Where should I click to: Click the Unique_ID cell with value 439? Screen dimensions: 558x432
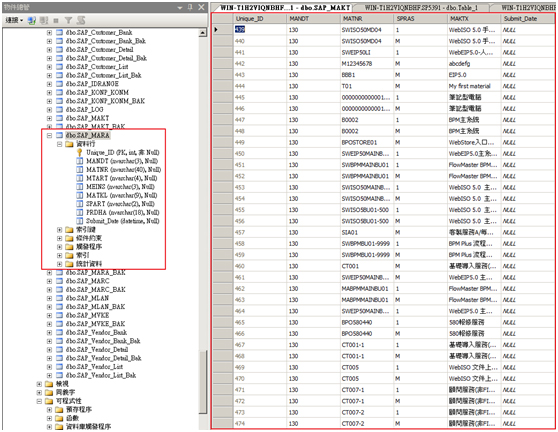coord(260,30)
